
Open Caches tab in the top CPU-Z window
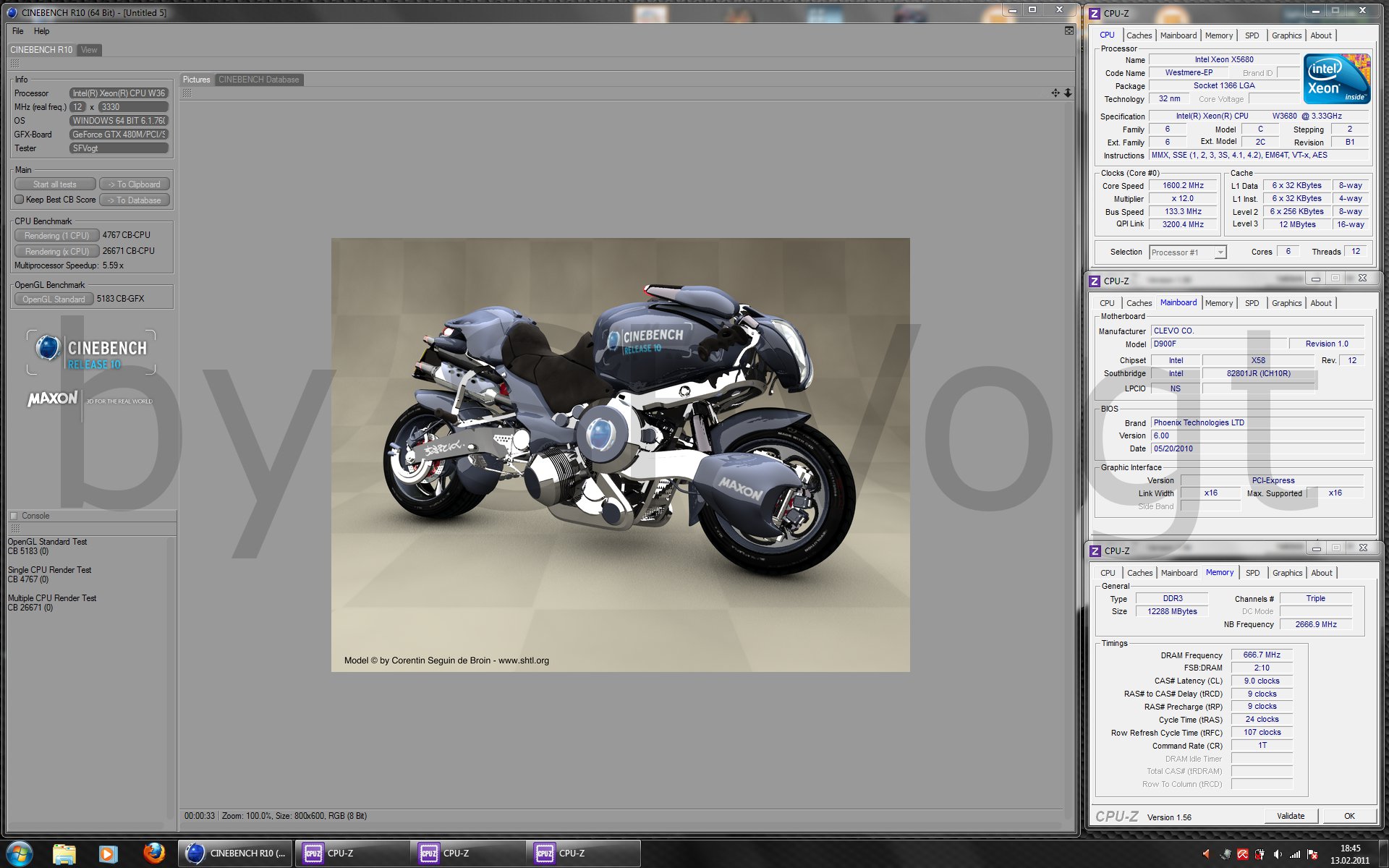[1139, 35]
